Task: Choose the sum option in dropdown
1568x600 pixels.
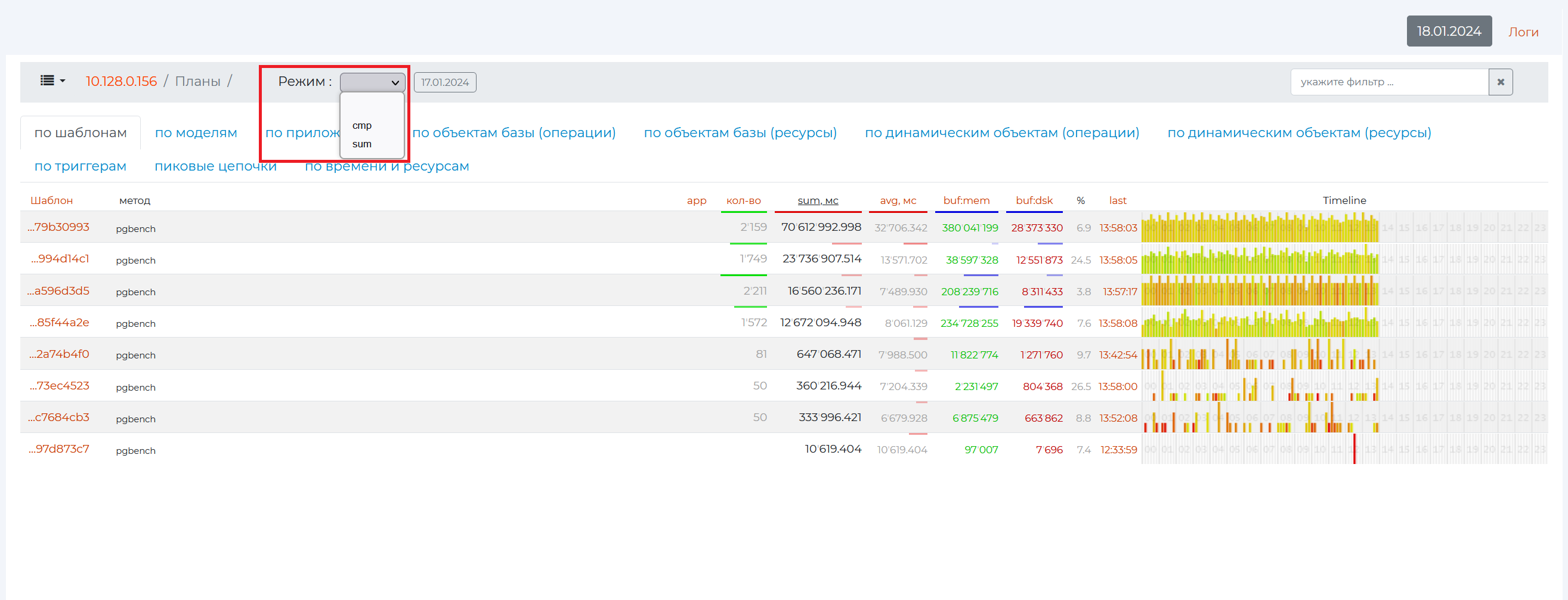Action: [361, 144]
